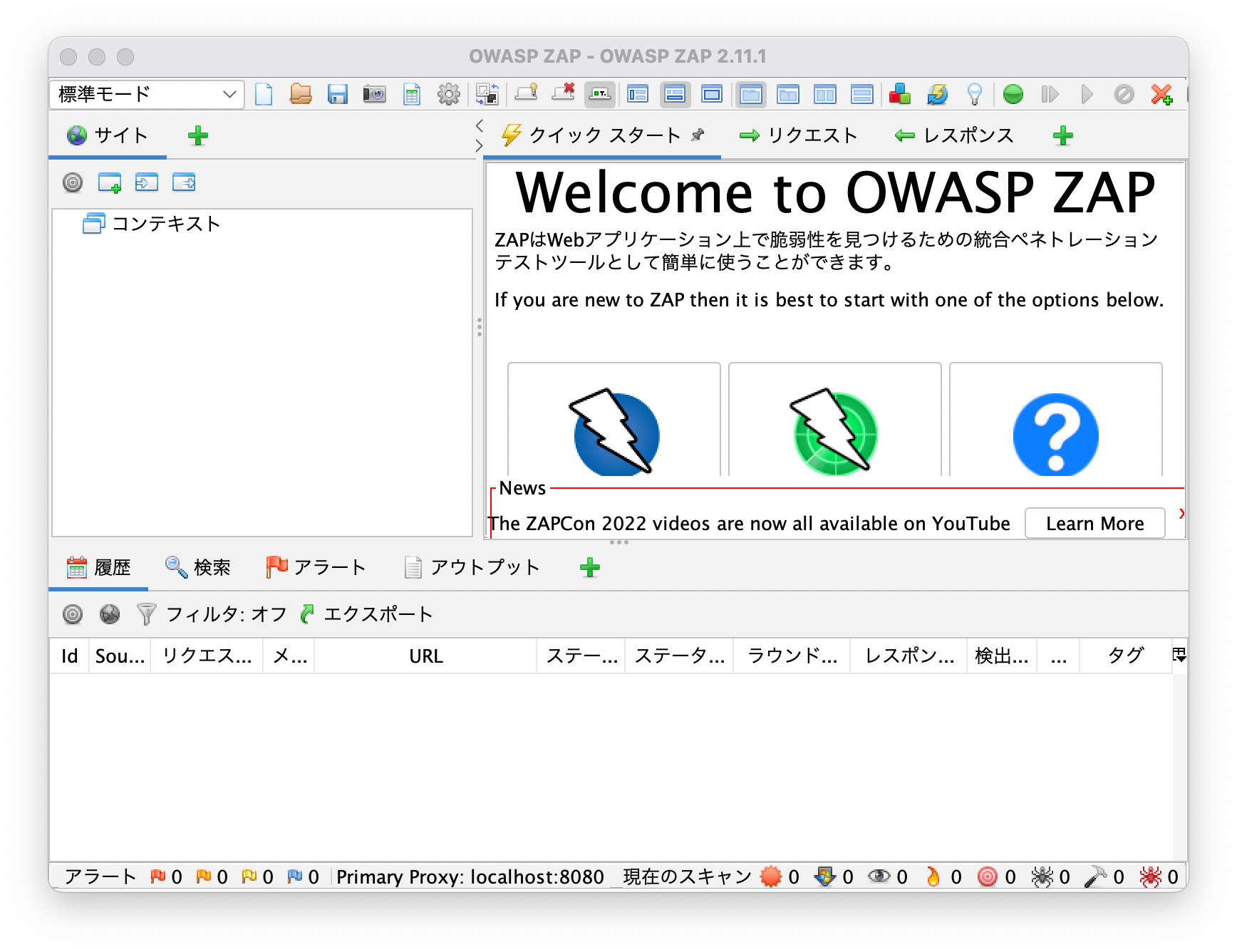Toggle the tab names and icons button

600,94
